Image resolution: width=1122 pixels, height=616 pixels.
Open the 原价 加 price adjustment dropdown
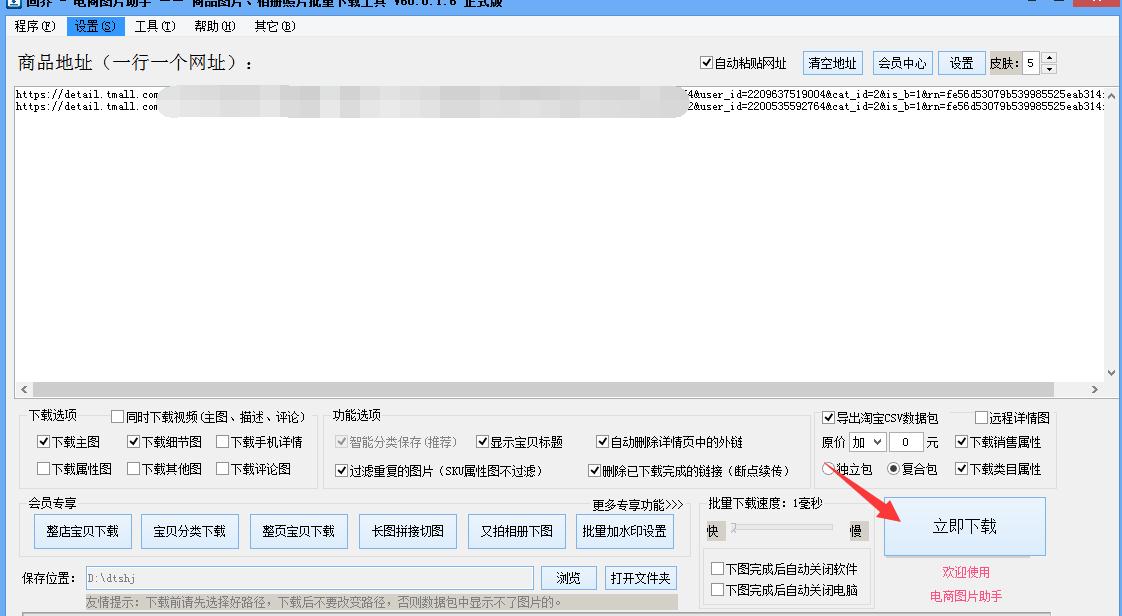868,441
